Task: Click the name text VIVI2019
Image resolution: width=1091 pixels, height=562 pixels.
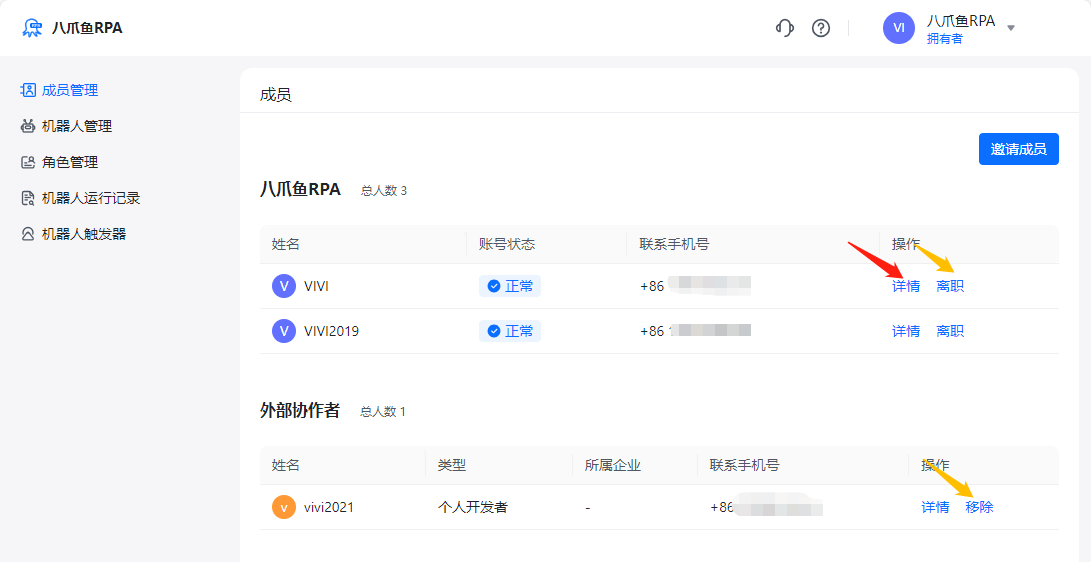Action: [x=332, y=331]
